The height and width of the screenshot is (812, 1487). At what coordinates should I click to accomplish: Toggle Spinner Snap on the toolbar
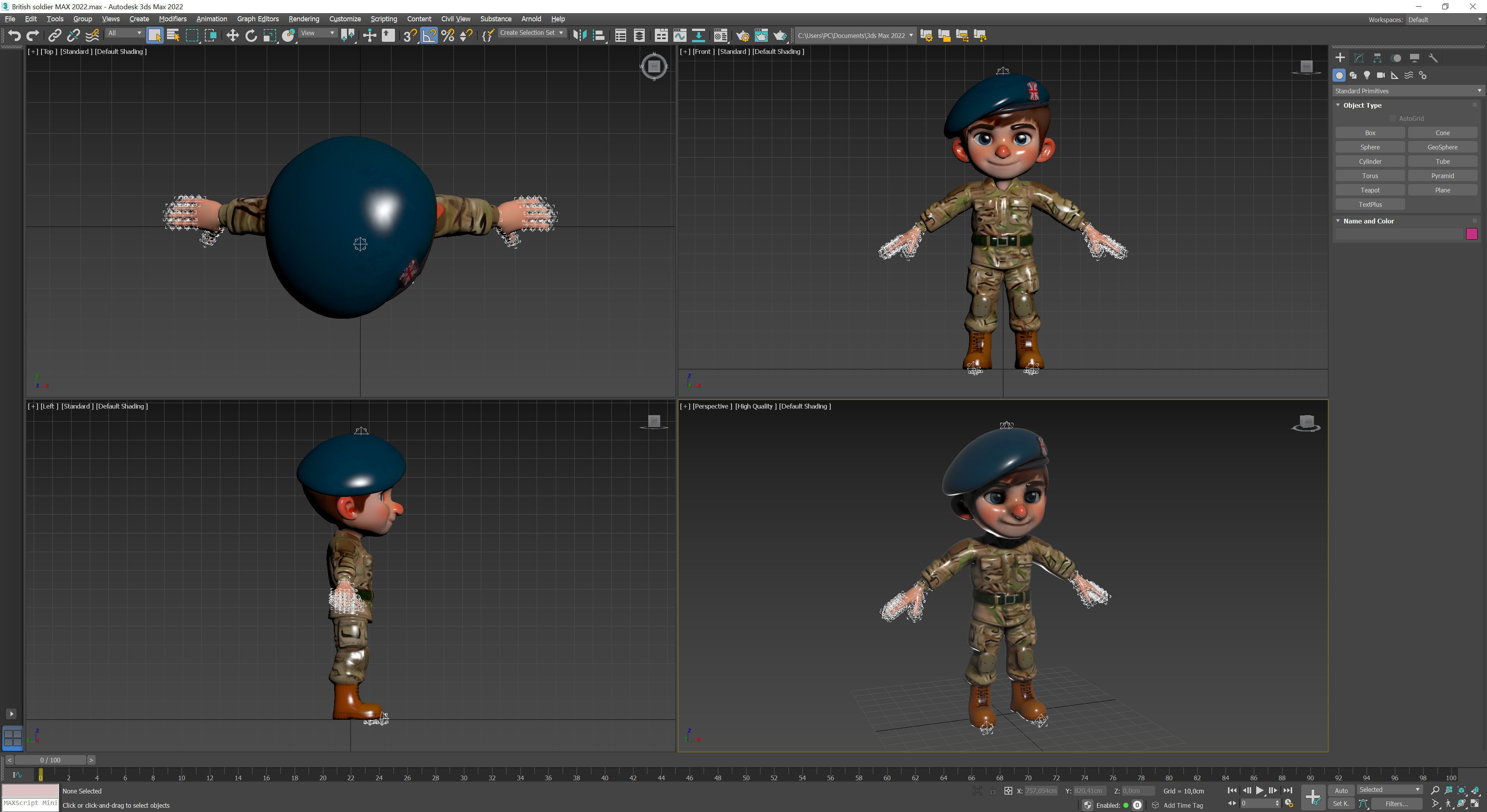click(466, 36)
